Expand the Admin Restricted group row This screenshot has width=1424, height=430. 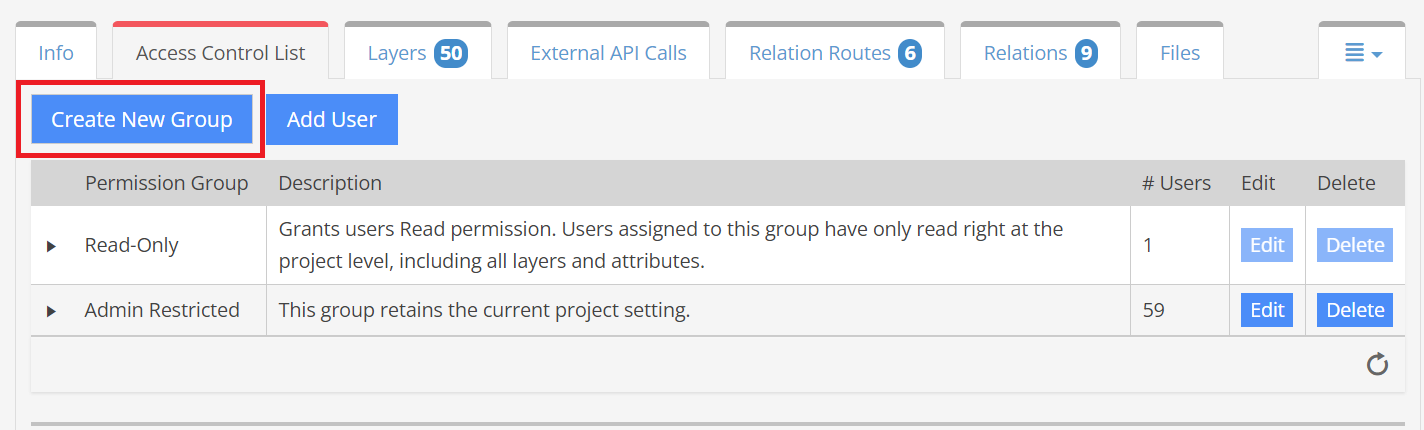point(51,311)
